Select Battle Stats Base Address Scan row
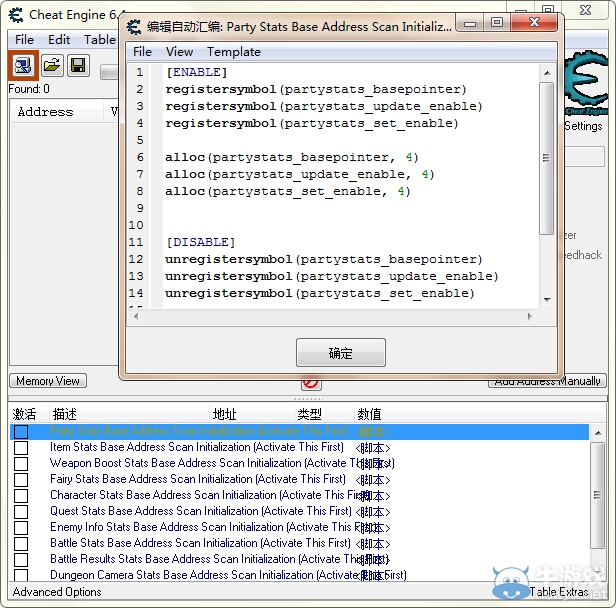The image size is (616, 608). [x=299, y=544]
